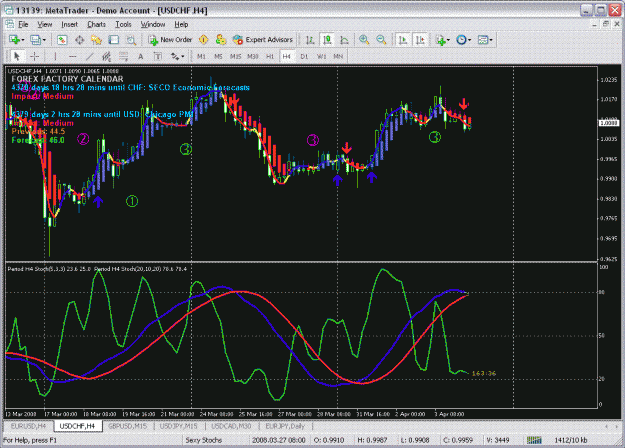
Task: Toggle the Market Watch window icon
Action: click(62, 39)
